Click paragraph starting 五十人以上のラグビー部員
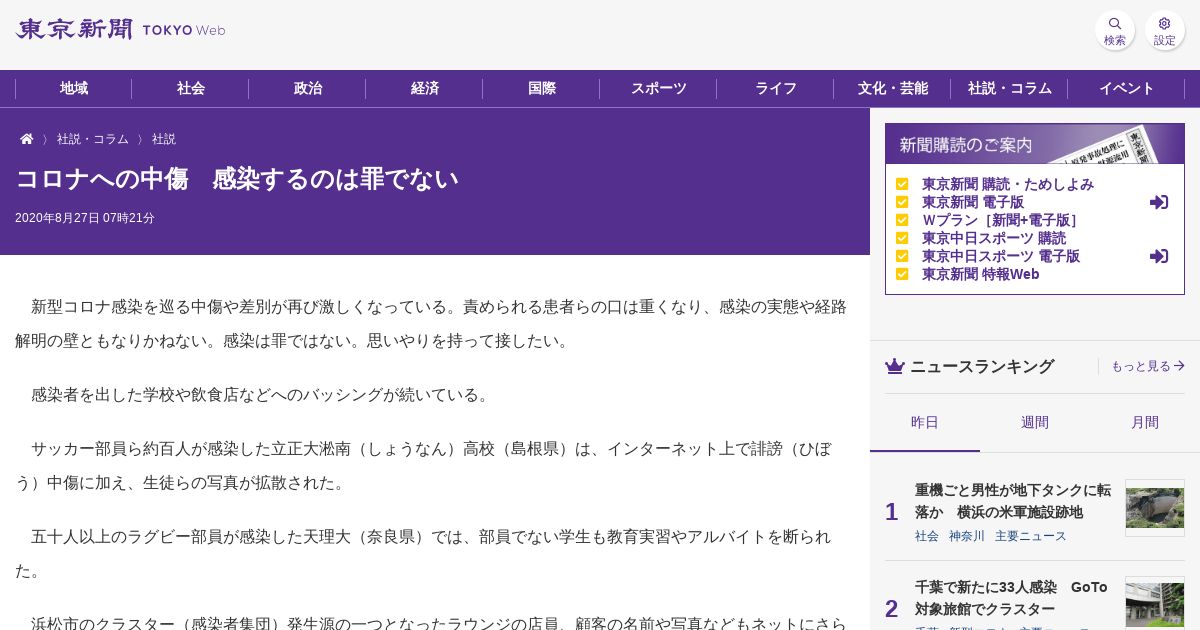This screenshot has height=630, width=1200. (x=423, y=554)
